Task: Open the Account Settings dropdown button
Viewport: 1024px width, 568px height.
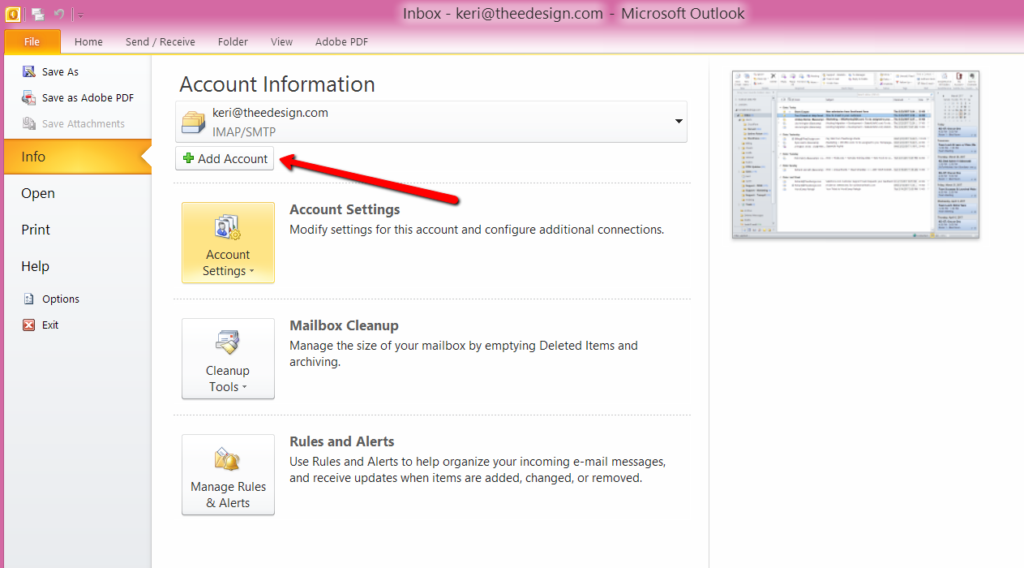Action: pos(228,243)
